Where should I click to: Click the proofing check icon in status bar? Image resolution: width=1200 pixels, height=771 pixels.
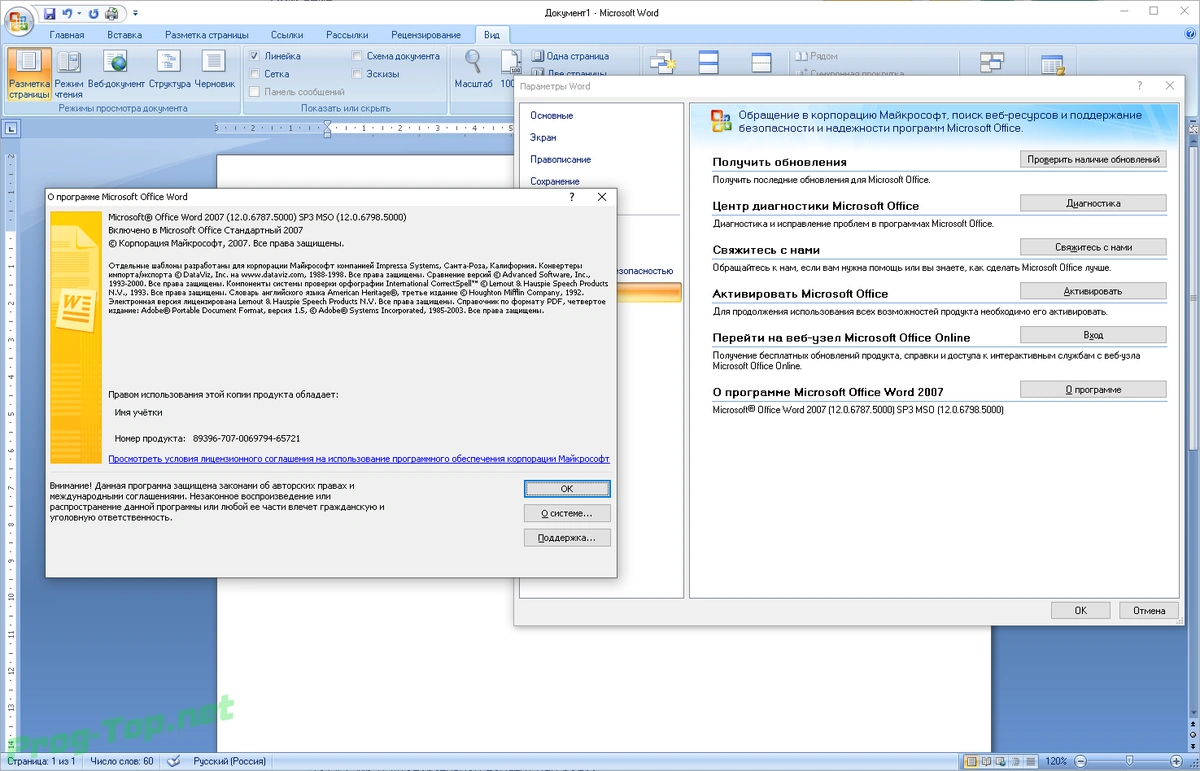[173, 762]
